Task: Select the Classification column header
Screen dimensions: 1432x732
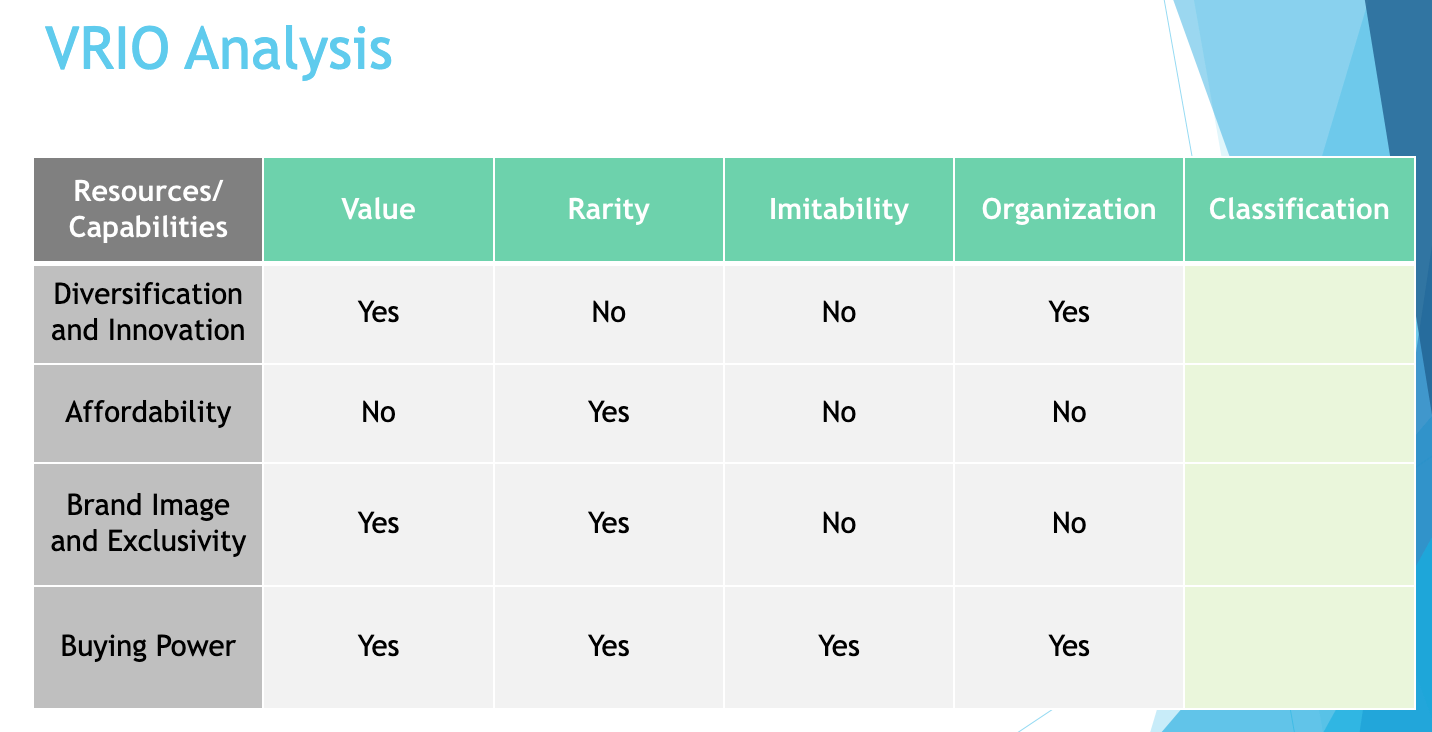Action: (1299, 209)
